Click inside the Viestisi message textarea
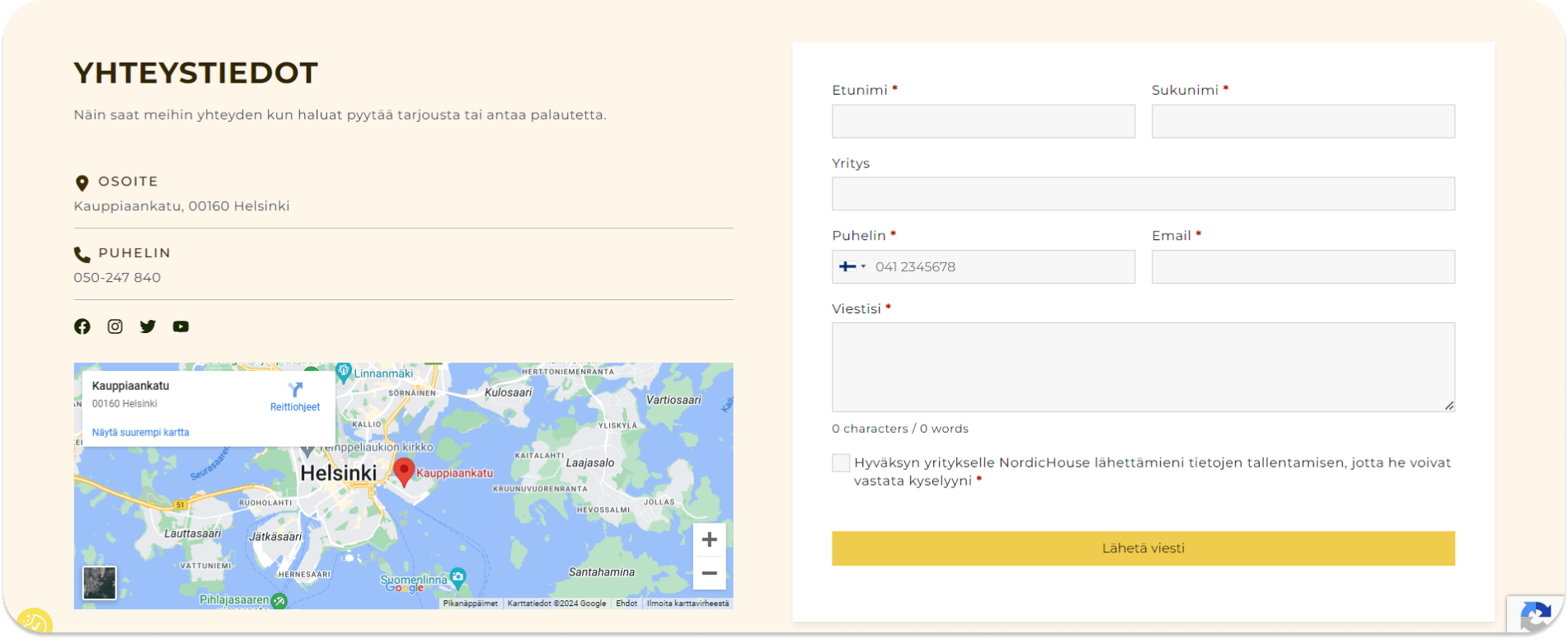 tap(1143, 367)
